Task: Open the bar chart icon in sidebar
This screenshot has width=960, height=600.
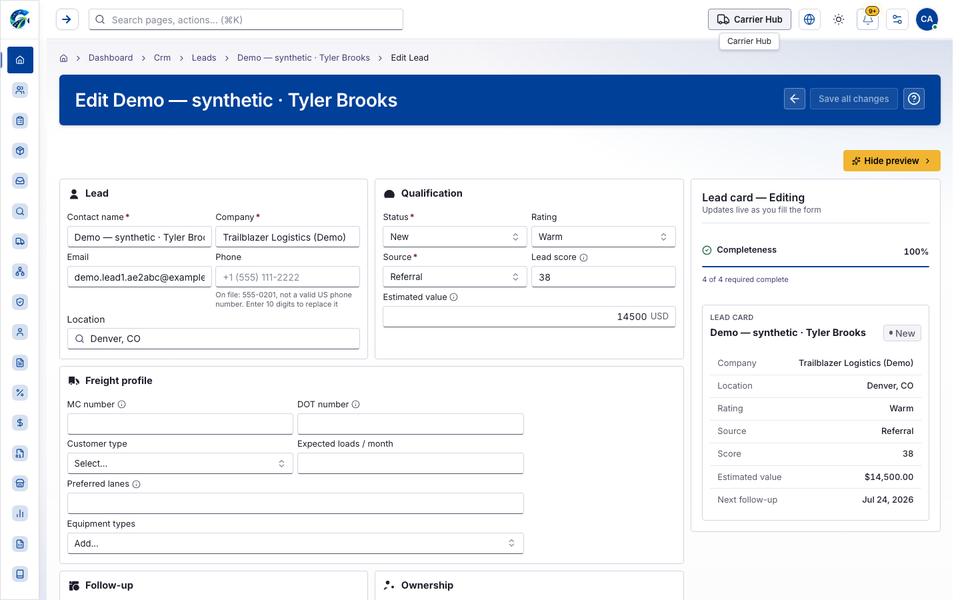Action: [20, 513]
